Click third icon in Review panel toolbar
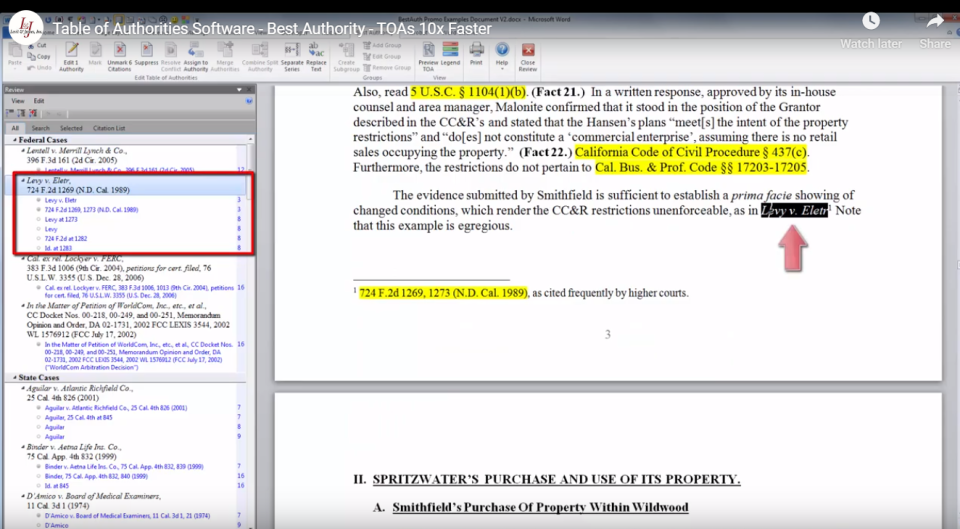 [x=33, y=114]
